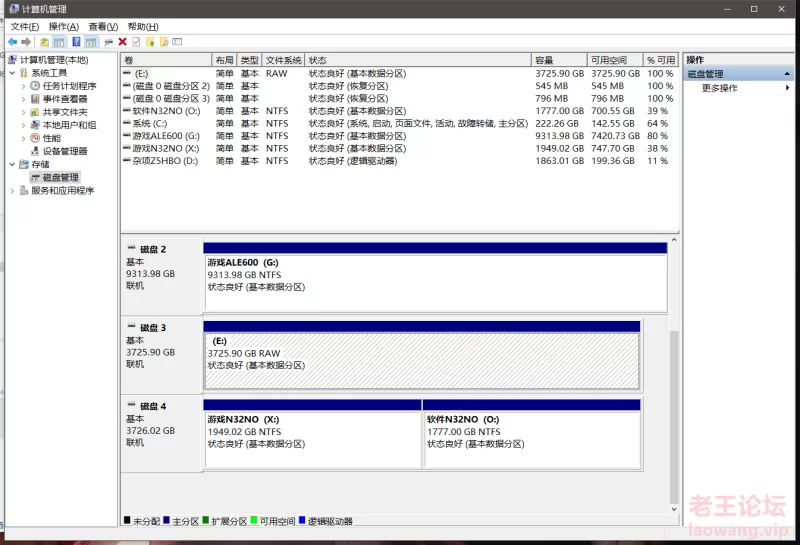This screenshot has width=800, height=545.
Task: Collapse the 磁盘管理 actions section arrow
Action: click(787, 74)
